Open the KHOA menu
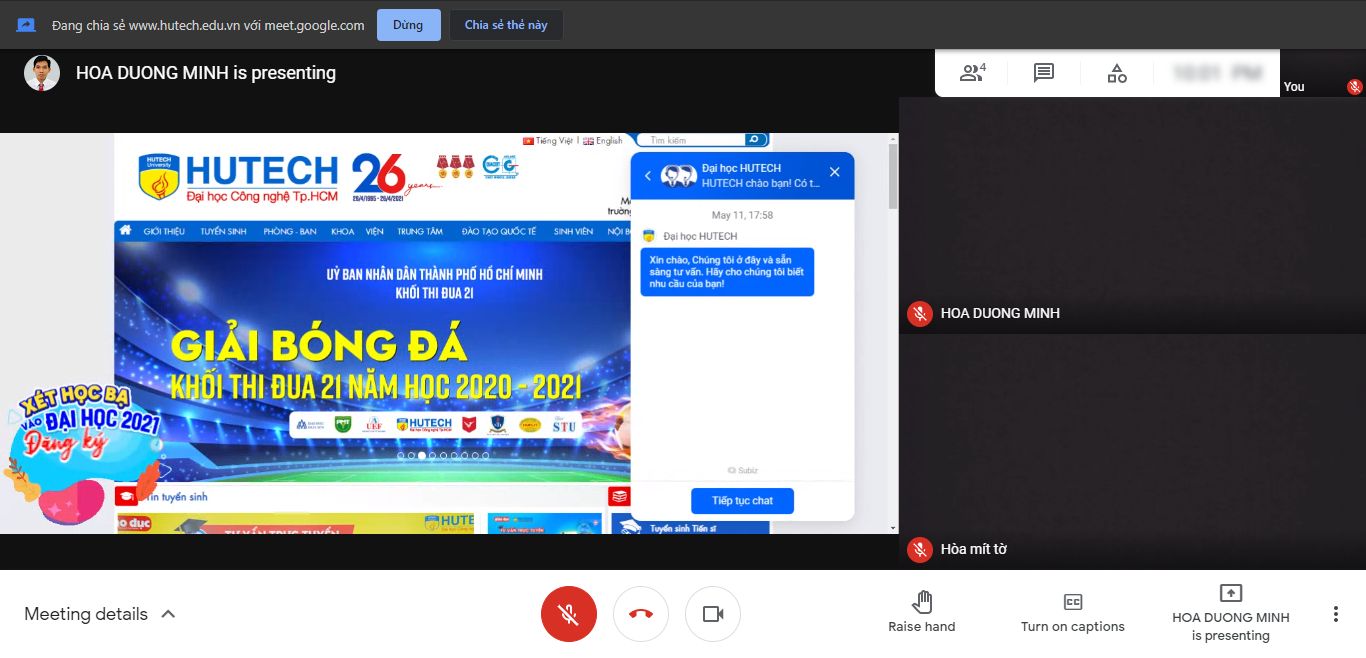 [x=343, y=231]
